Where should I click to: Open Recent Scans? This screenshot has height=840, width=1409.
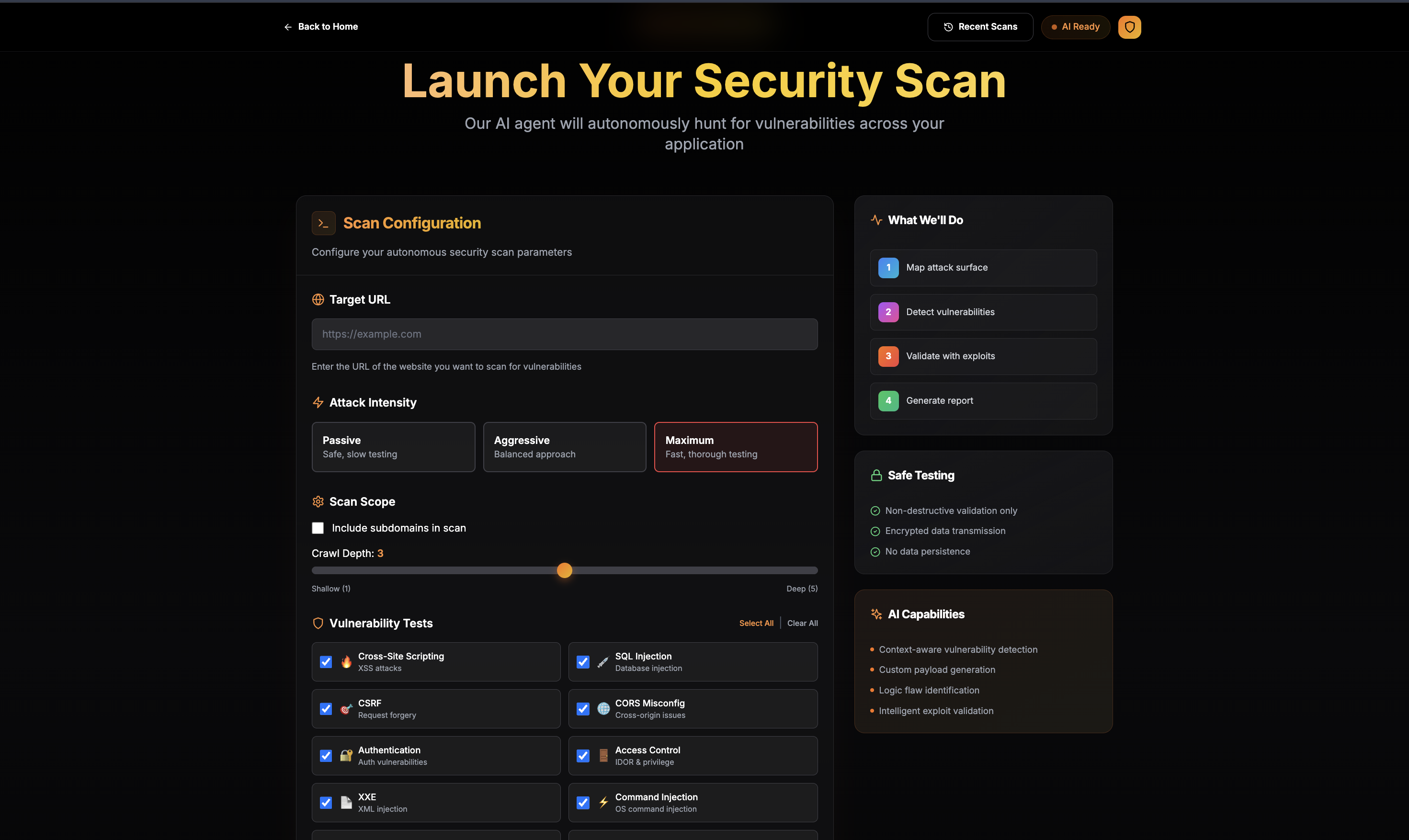(x=980, y=27)
